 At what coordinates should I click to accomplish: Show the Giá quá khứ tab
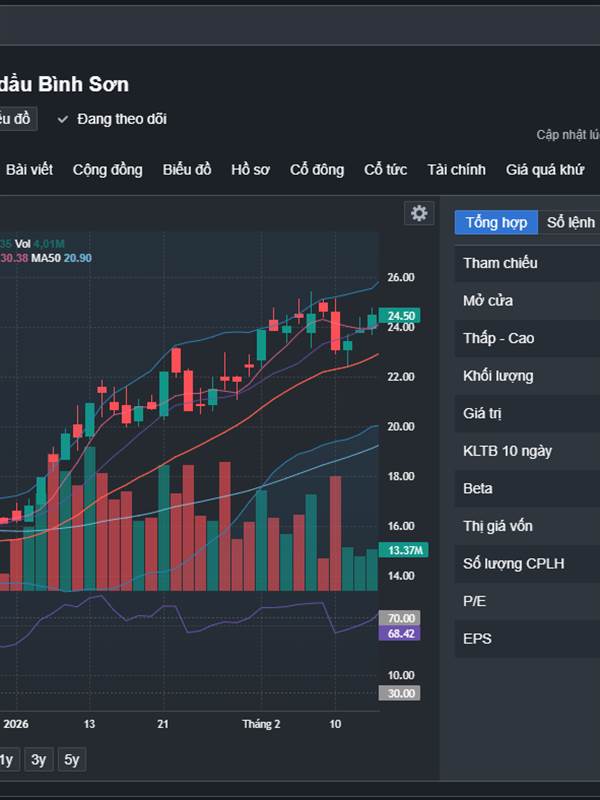[x=545, y=169]
